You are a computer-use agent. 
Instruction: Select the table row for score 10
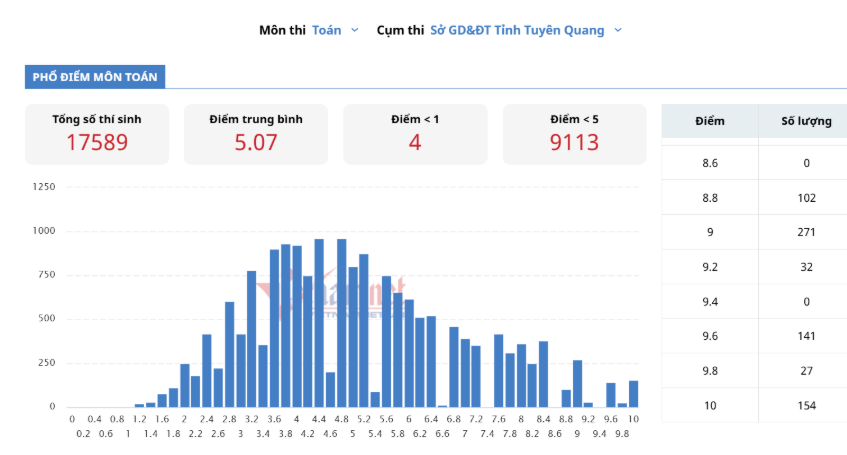[x=754, y=405]
